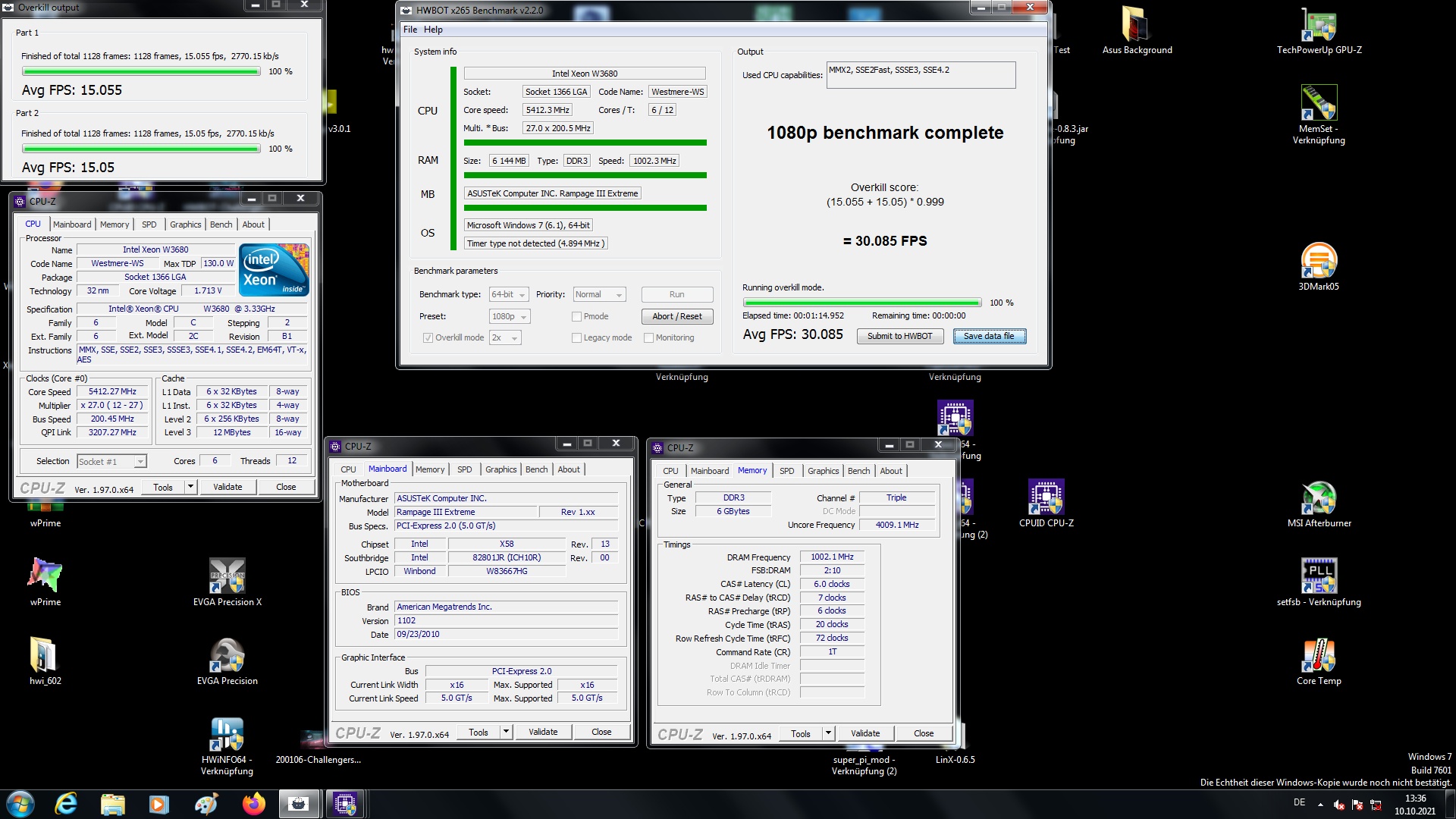Click Part 1 progress bar
1456x819 pixels.
click(141, 72)
